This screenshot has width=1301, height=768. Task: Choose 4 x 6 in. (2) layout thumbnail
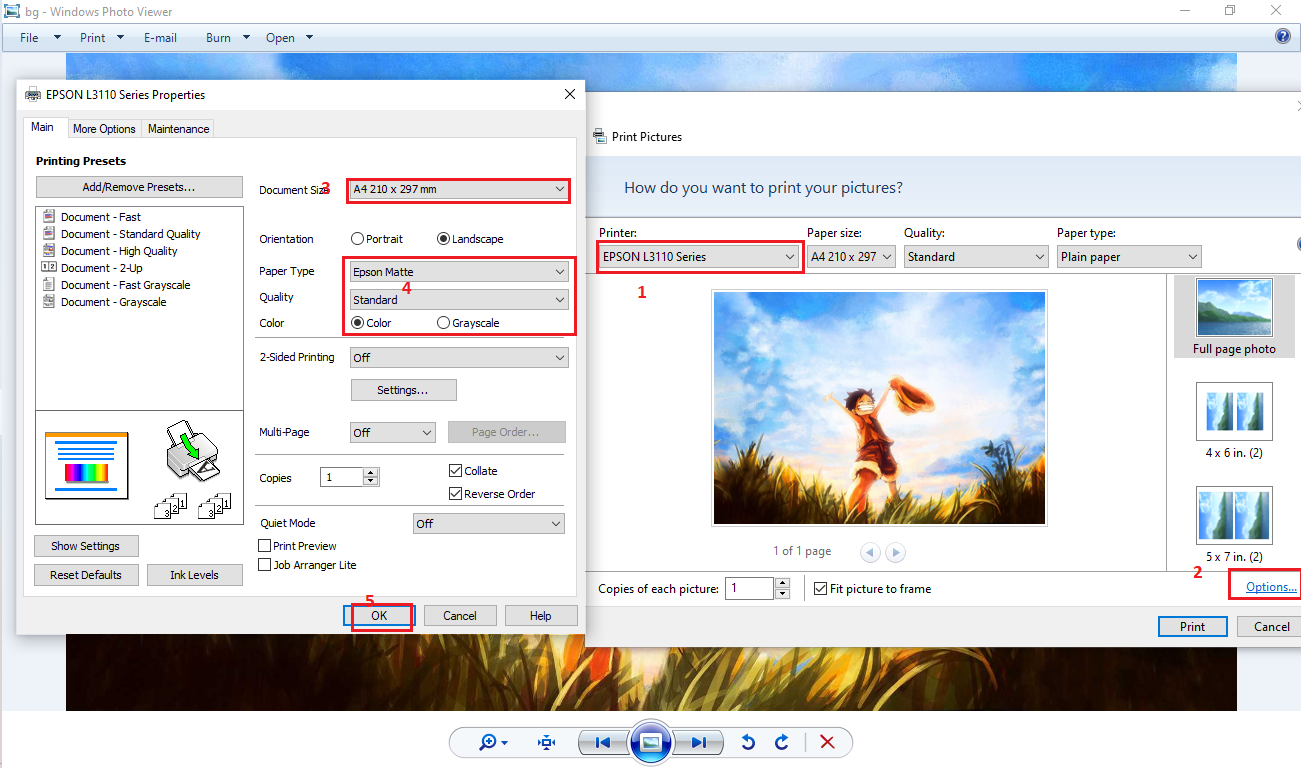1234,420
